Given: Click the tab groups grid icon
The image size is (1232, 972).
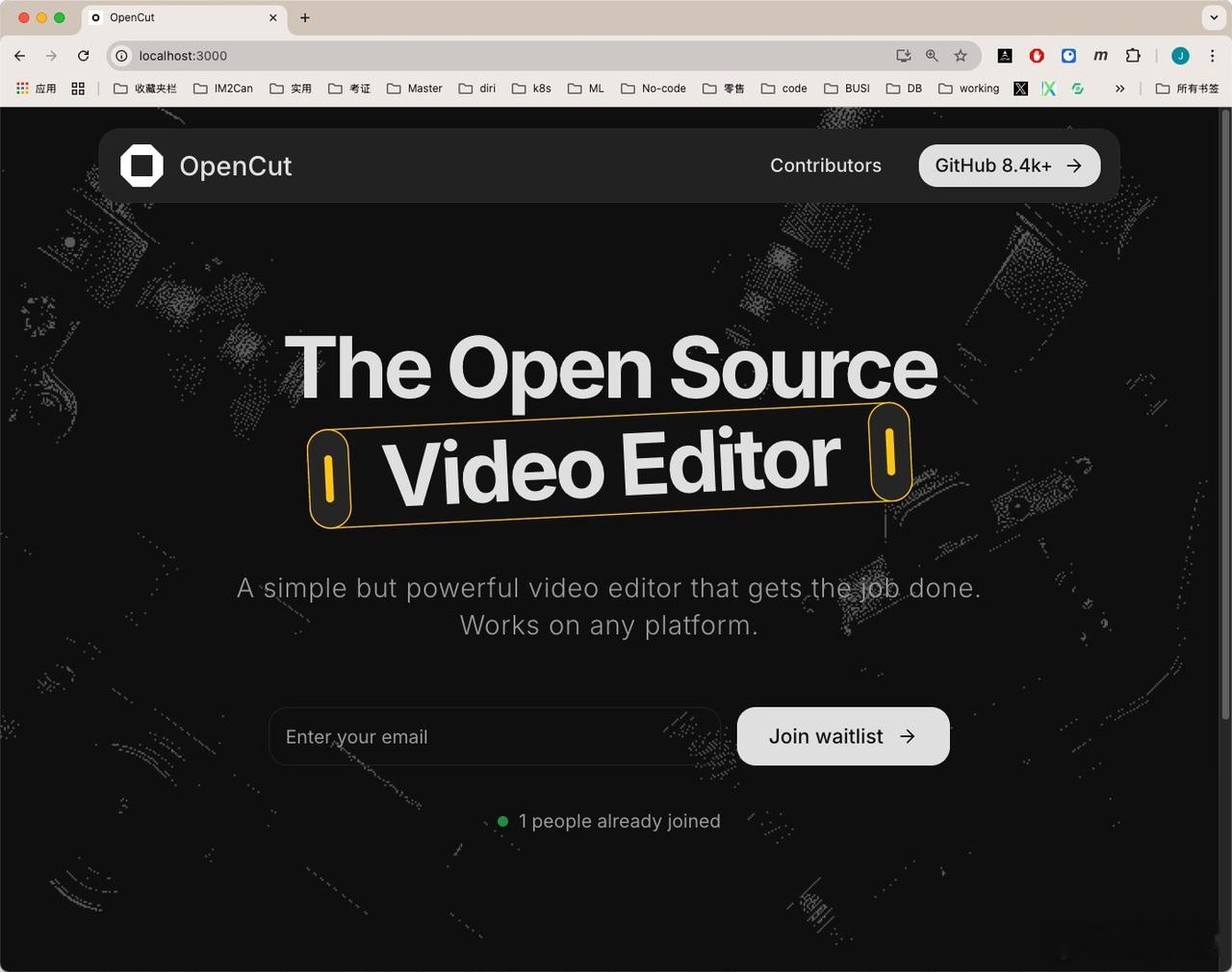Looking at the screenshot, I should (x=78, y=89).
